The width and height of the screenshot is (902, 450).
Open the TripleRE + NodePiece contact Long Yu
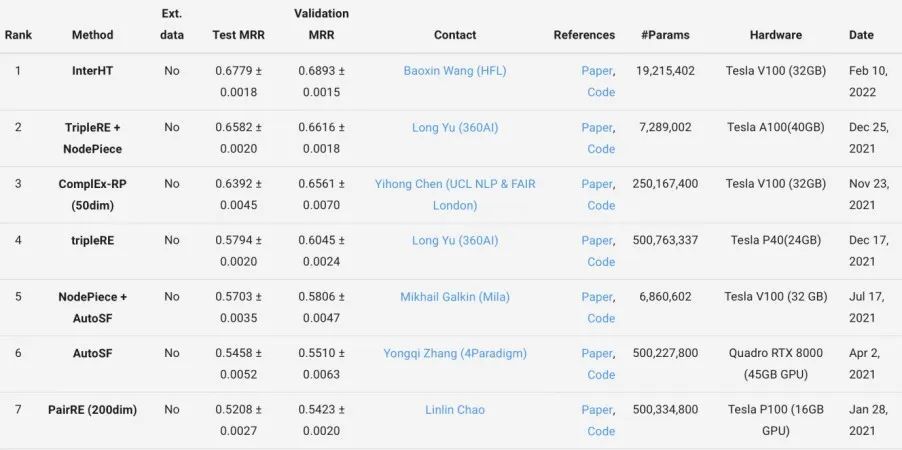(454, 127)
